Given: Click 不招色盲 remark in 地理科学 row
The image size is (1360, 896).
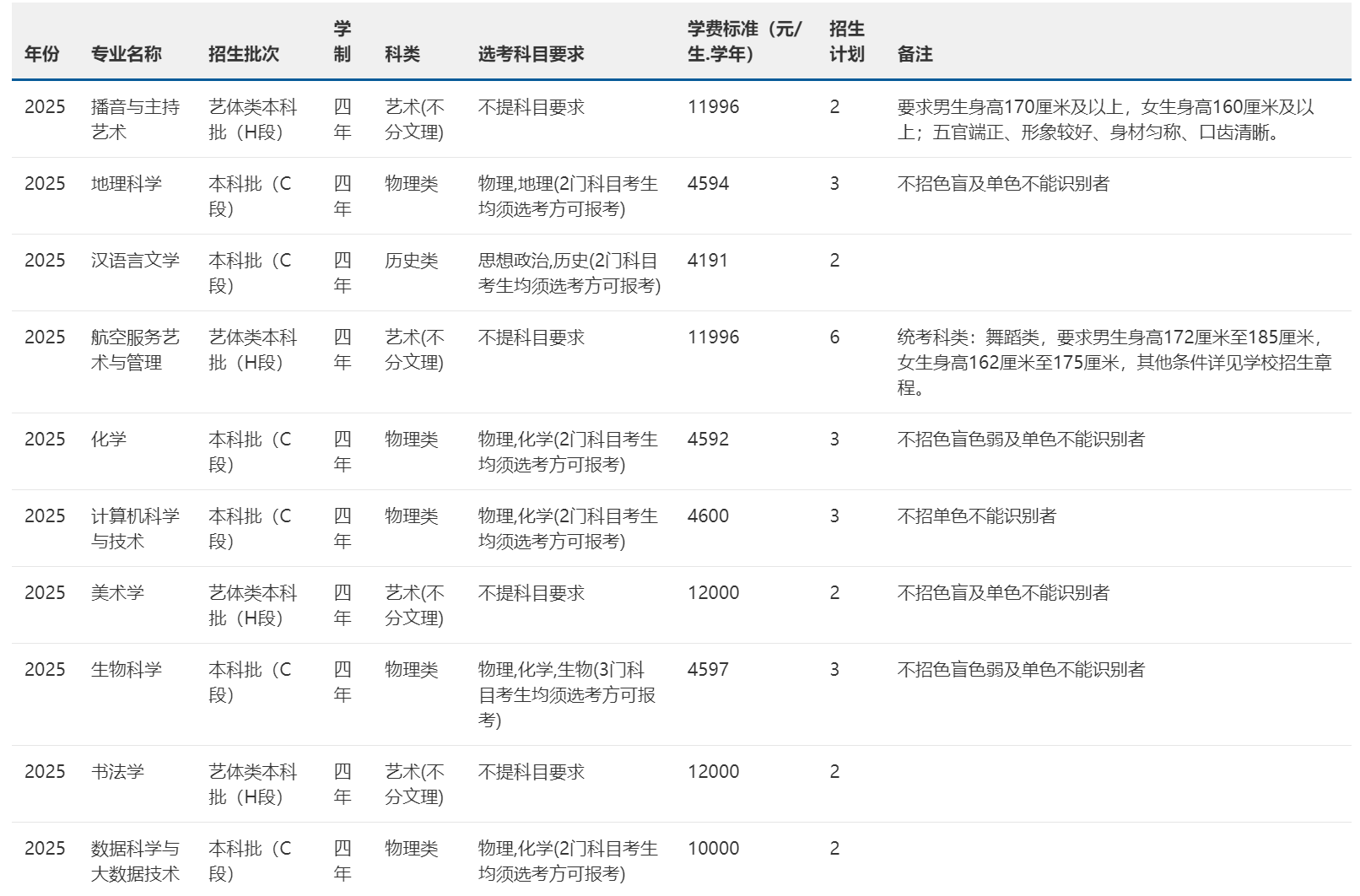Looking at the screenshot, I should 1003,184.
